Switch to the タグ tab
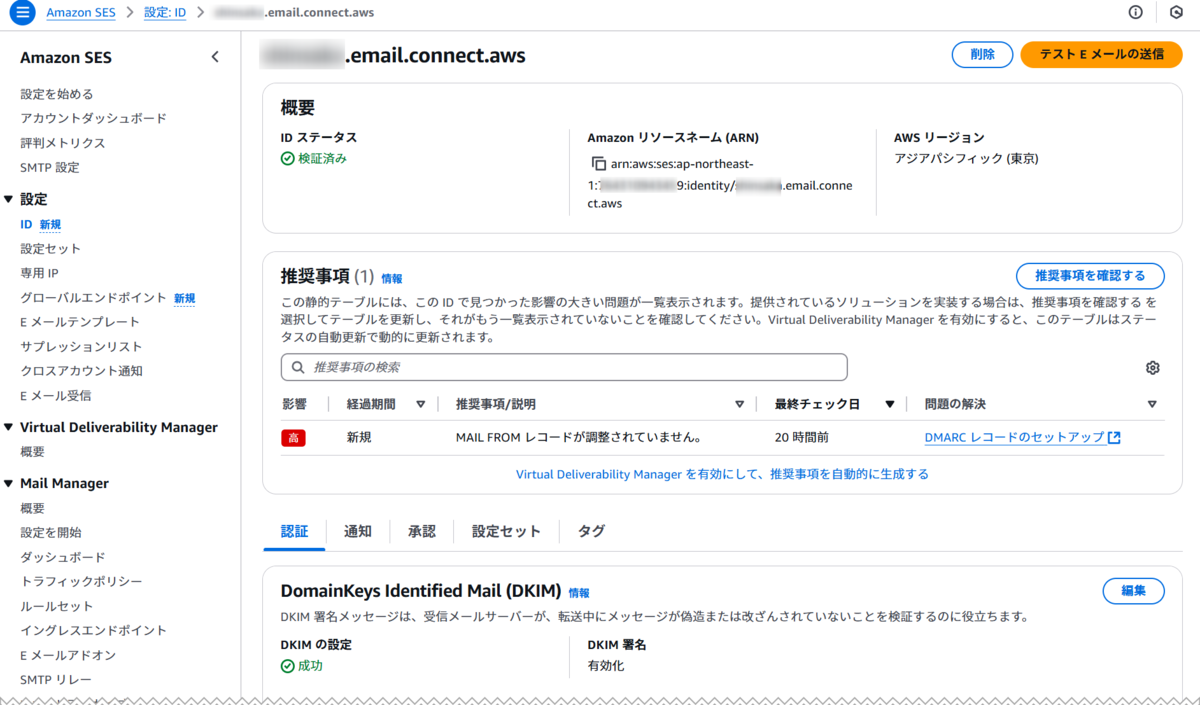Screen dimensions: 1200x705 point(591,531)
